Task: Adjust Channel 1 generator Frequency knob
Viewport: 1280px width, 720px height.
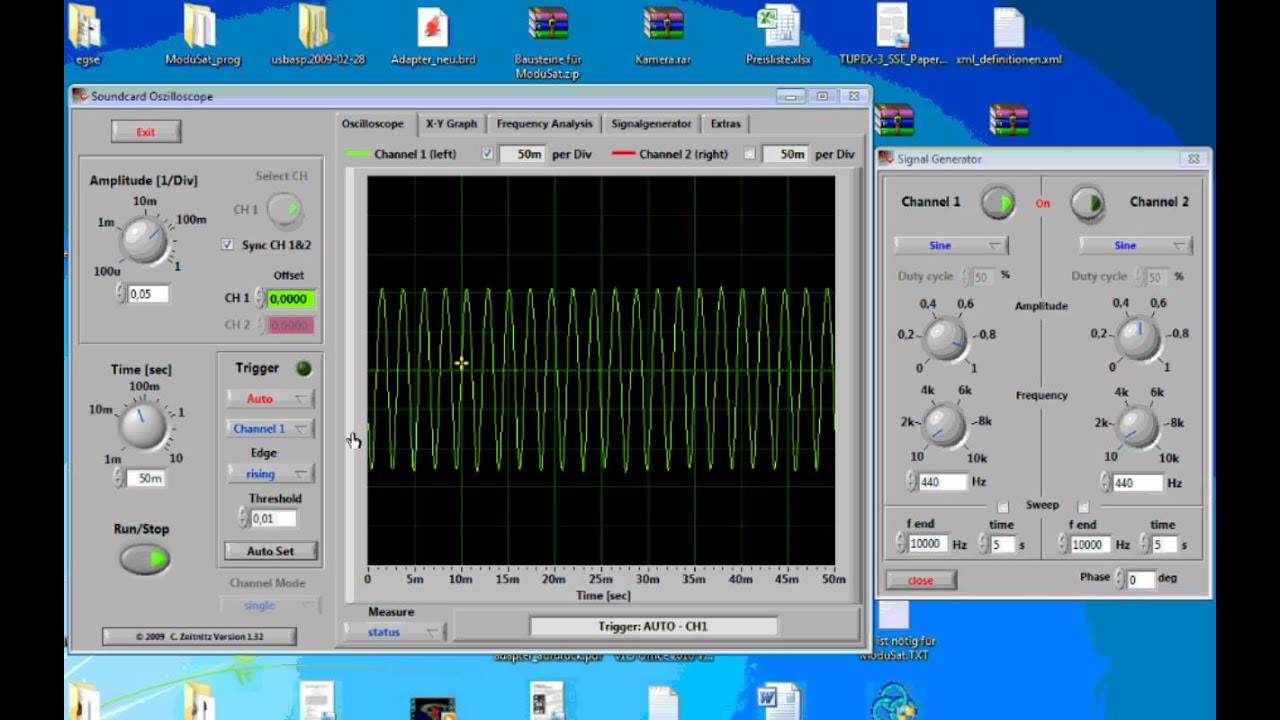Action: [x=945, y=426]
